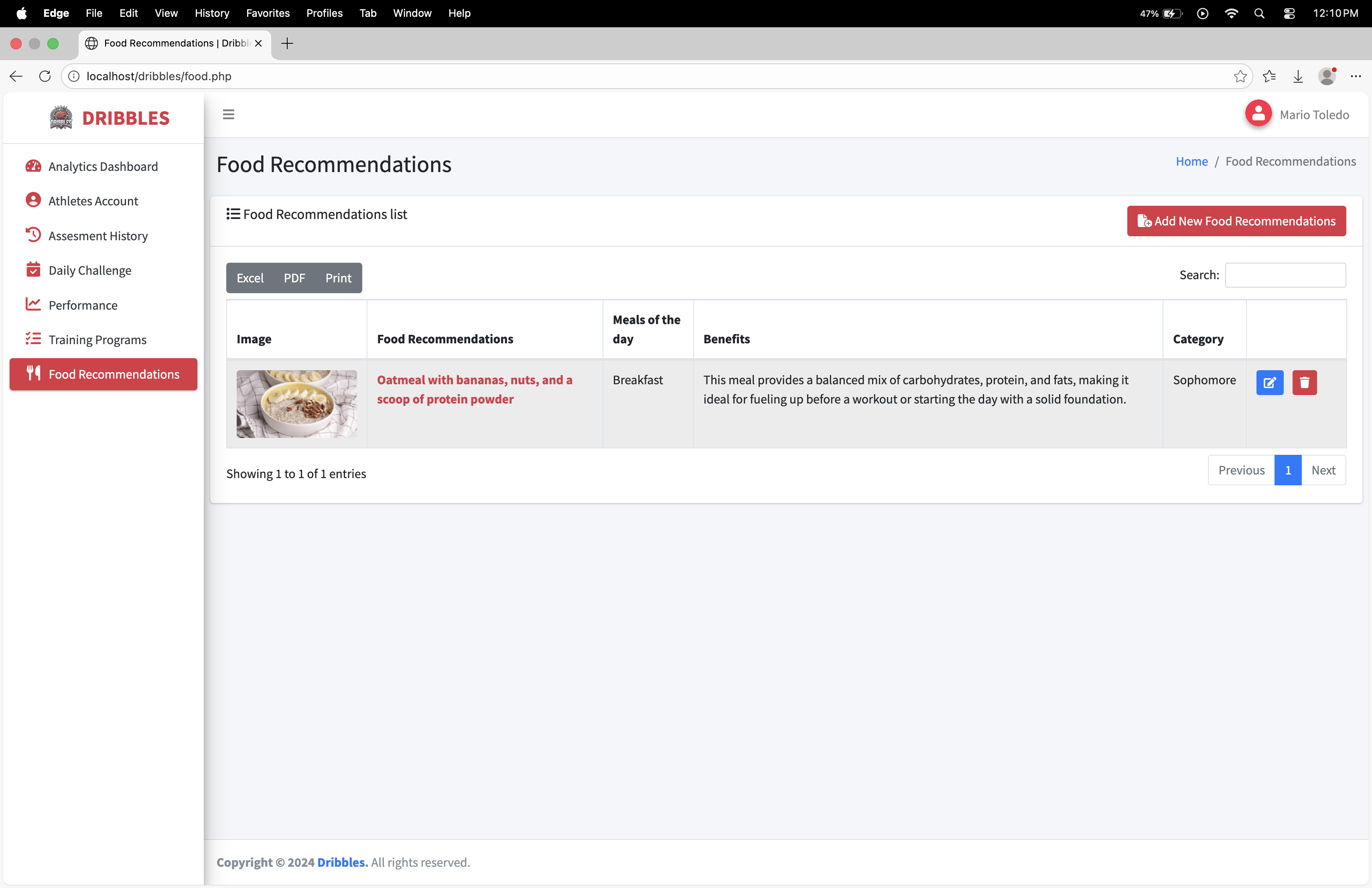Open Athletes Account sidebar item

click(x=93, y=201)
